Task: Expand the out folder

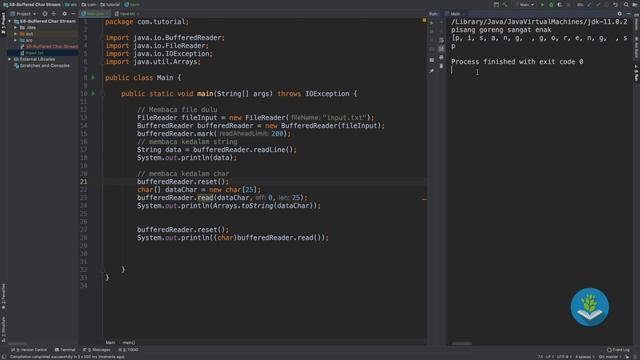Action: 16,34
